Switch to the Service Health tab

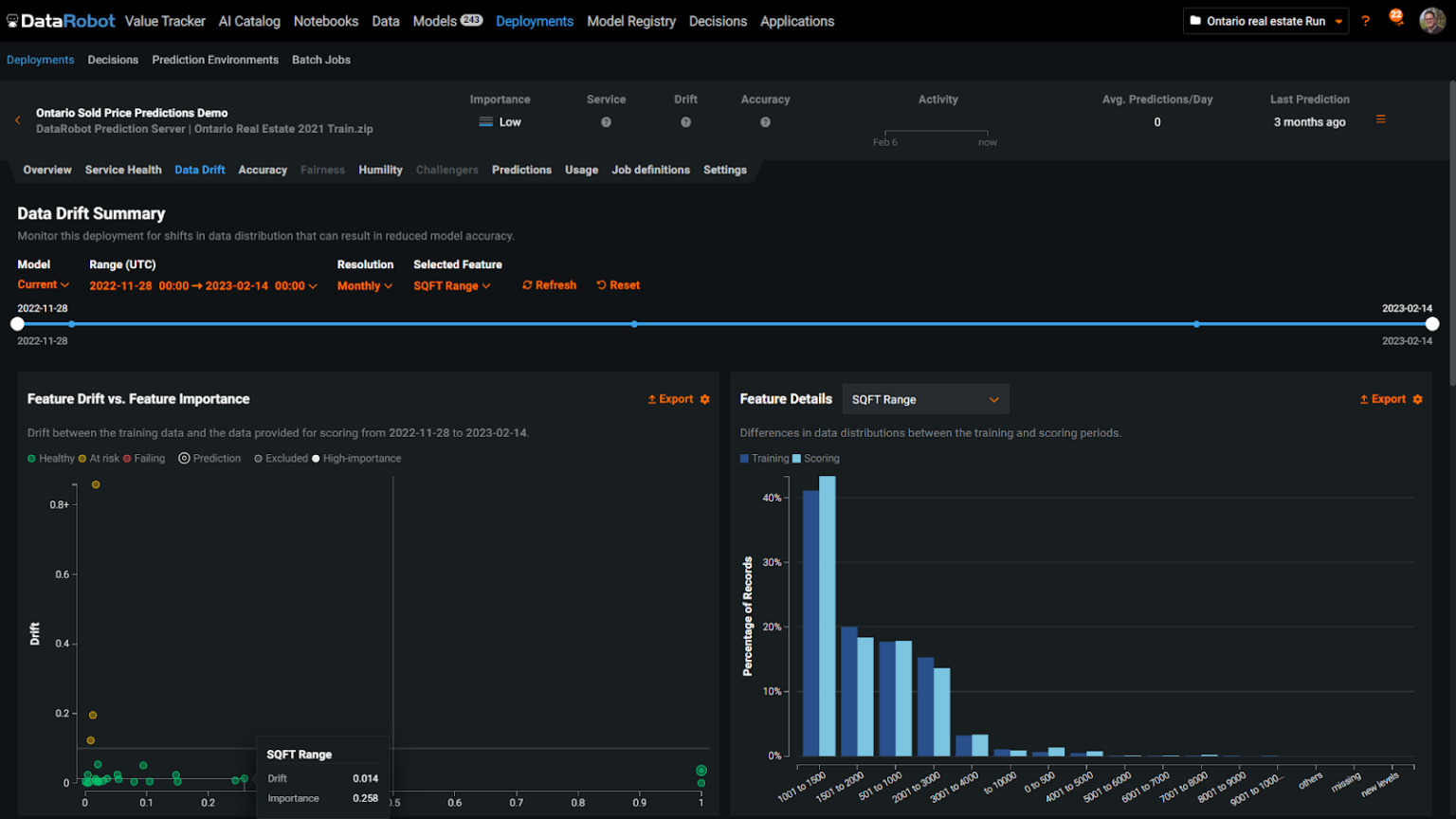[123, 170]
